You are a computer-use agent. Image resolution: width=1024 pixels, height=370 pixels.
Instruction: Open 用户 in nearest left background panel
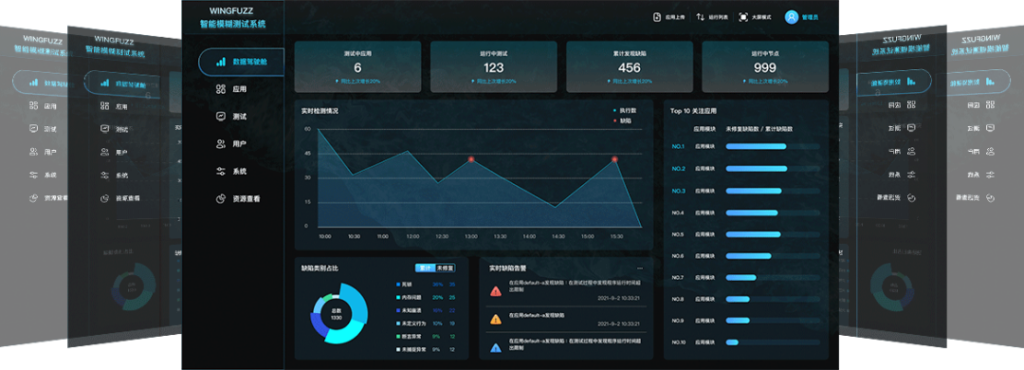tap(114, 152)
